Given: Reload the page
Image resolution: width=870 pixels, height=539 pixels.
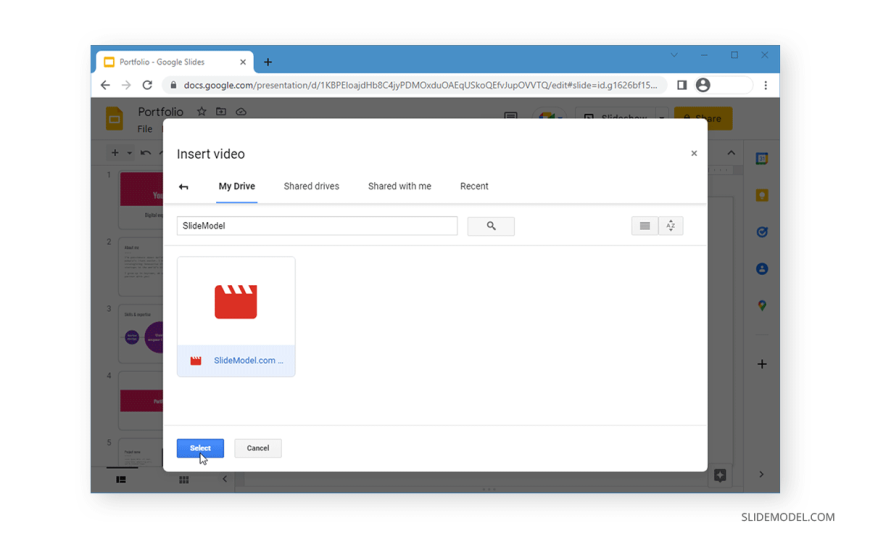Looking at the screenshot, I should coord(147,85).
